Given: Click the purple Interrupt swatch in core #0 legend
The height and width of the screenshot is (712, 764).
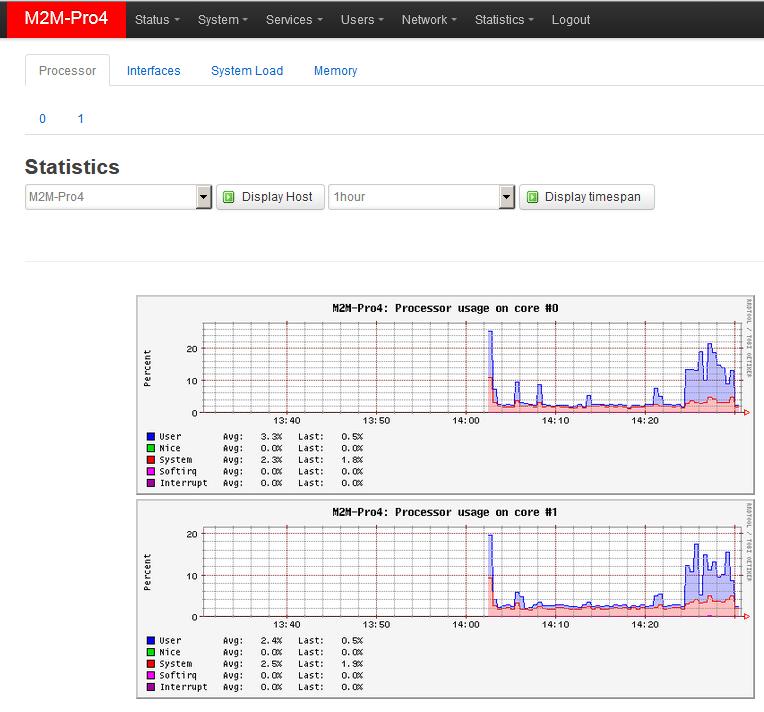Looking at the screenshot, I should click(x=151, y=483).
